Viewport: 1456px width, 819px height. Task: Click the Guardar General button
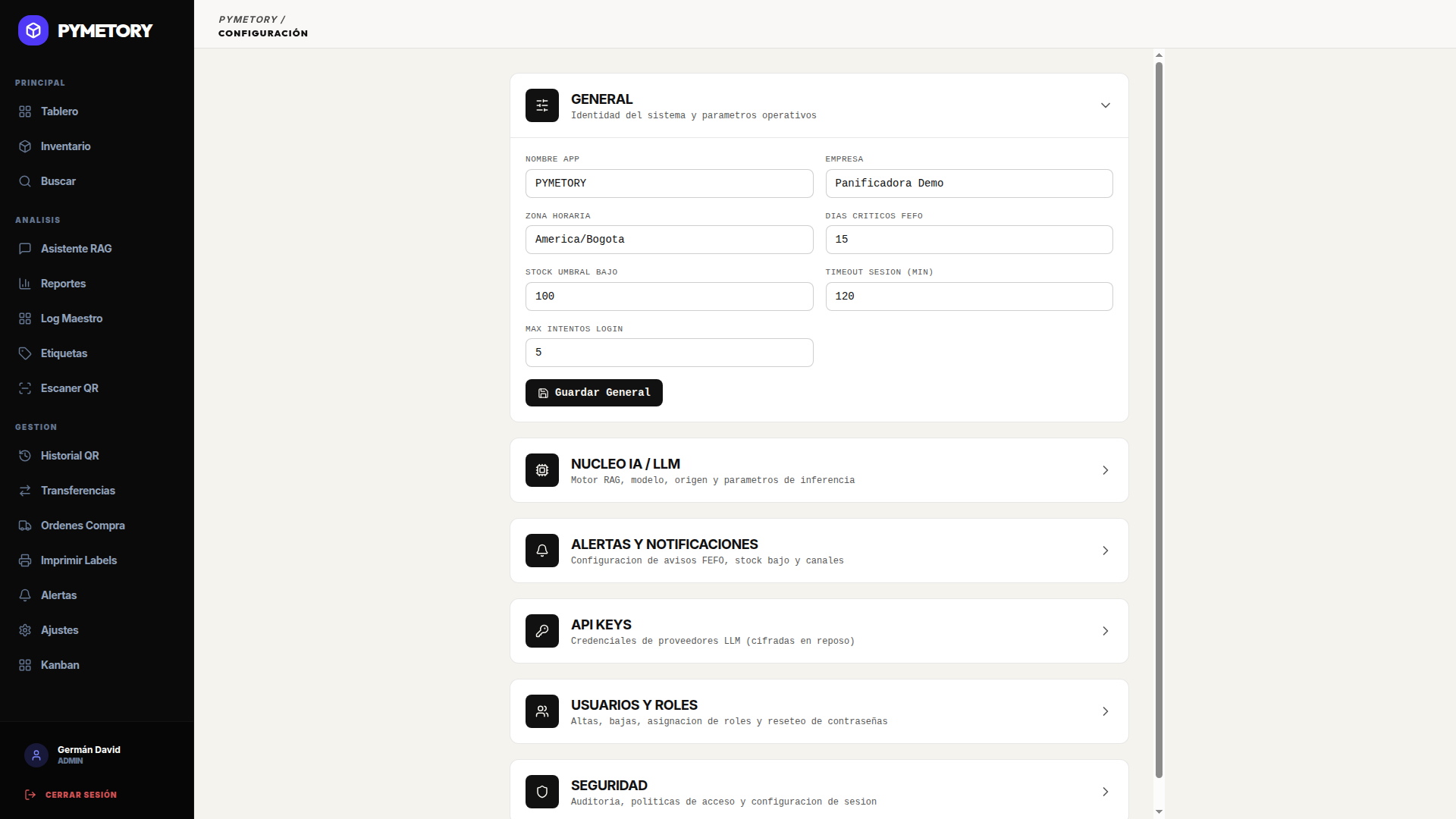tap(594, 393)
